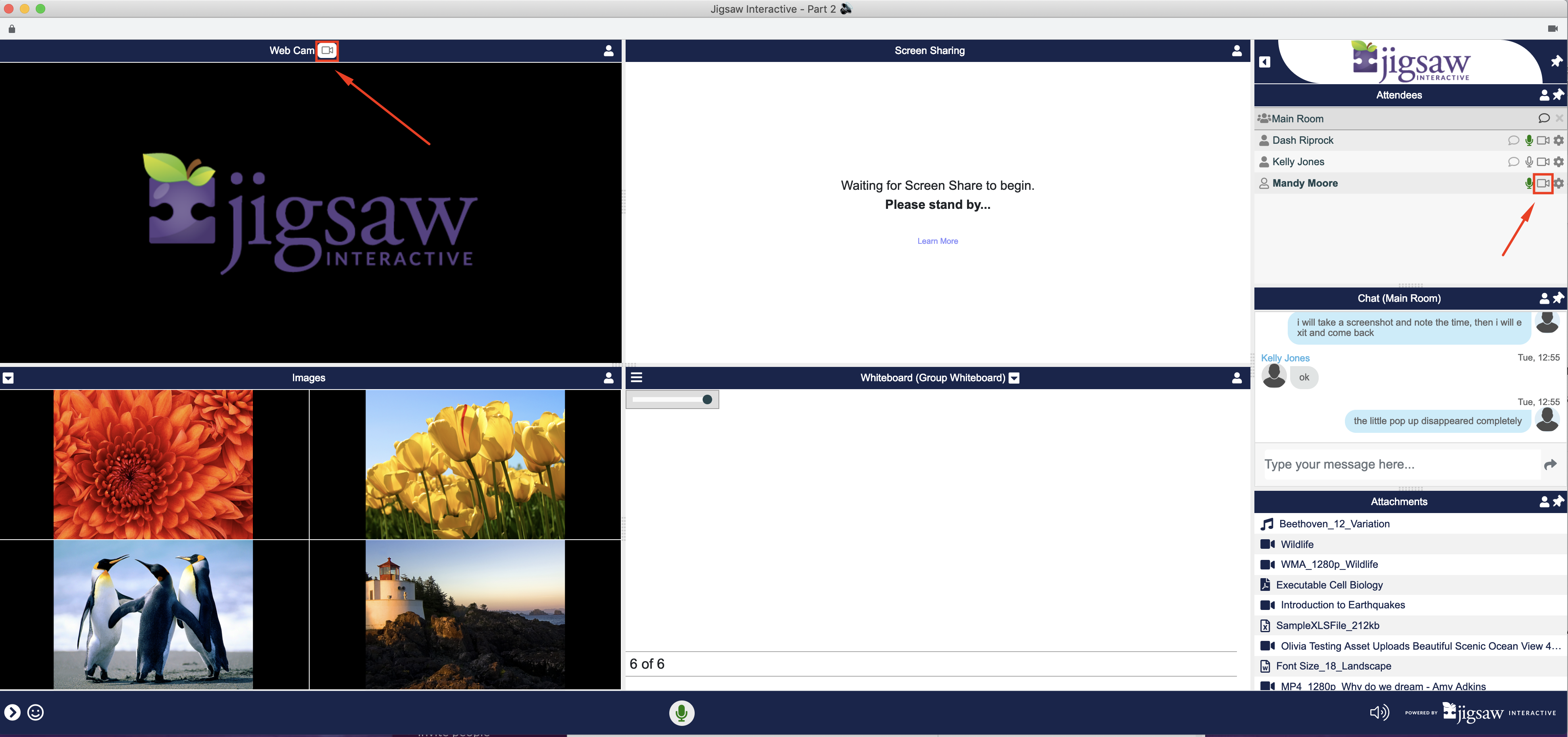Viewport: 1568px width, 737px height.
Task: Collapse the right sidebar with arrow button
Action: 1265,62
